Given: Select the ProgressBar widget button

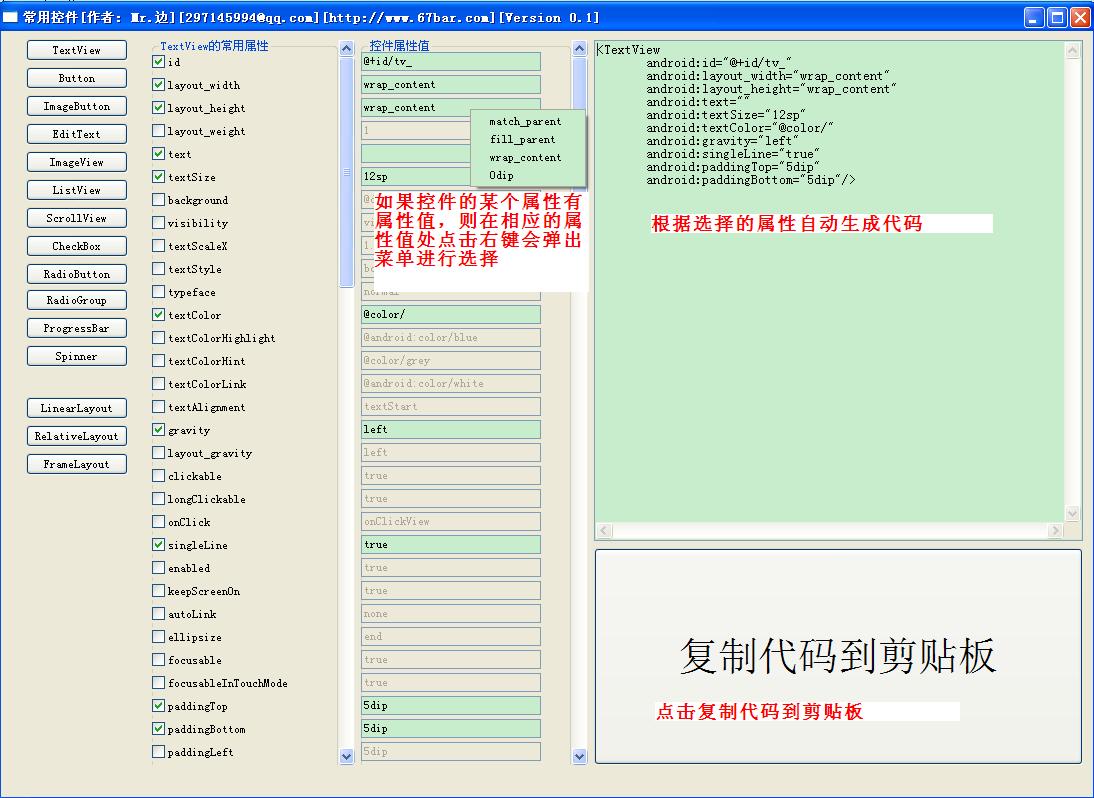Looking at the screenshot, I should point(77,328).
